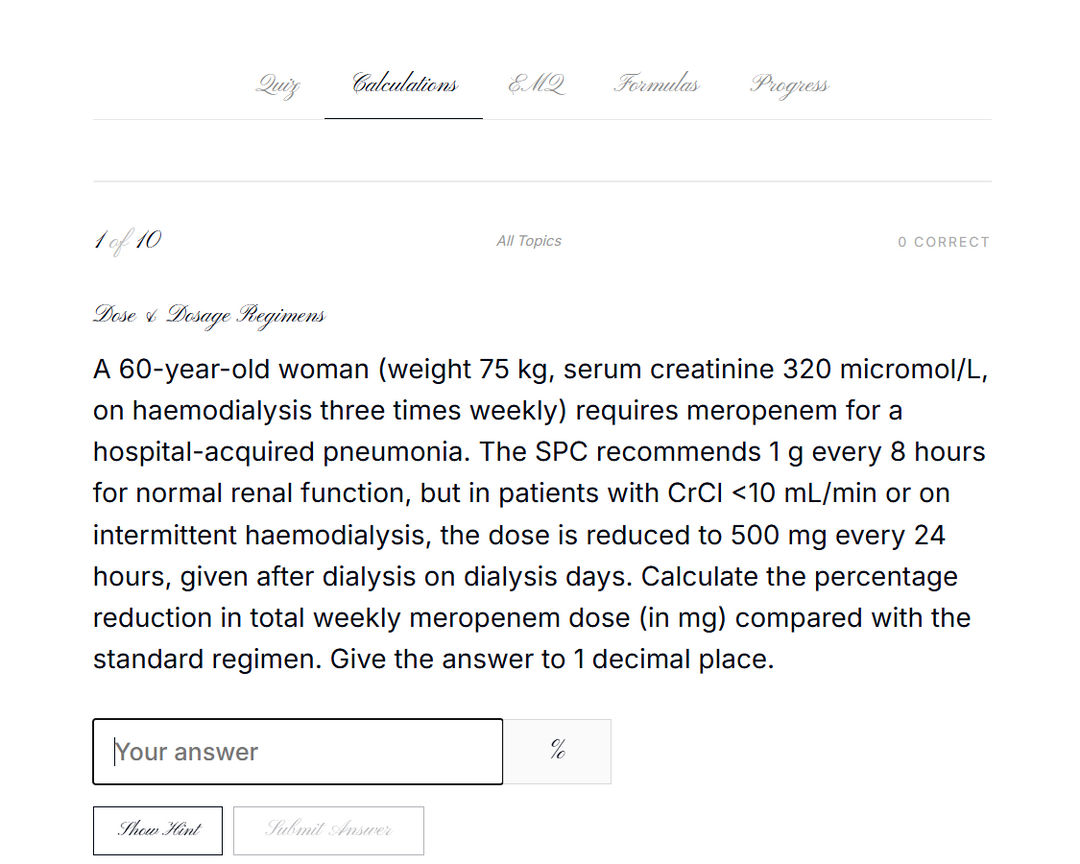This screenshot has height=864, width=1080.
Task: Submit the answer using Submit Answer
Action: pyautogui.click(x=329, y=830)
